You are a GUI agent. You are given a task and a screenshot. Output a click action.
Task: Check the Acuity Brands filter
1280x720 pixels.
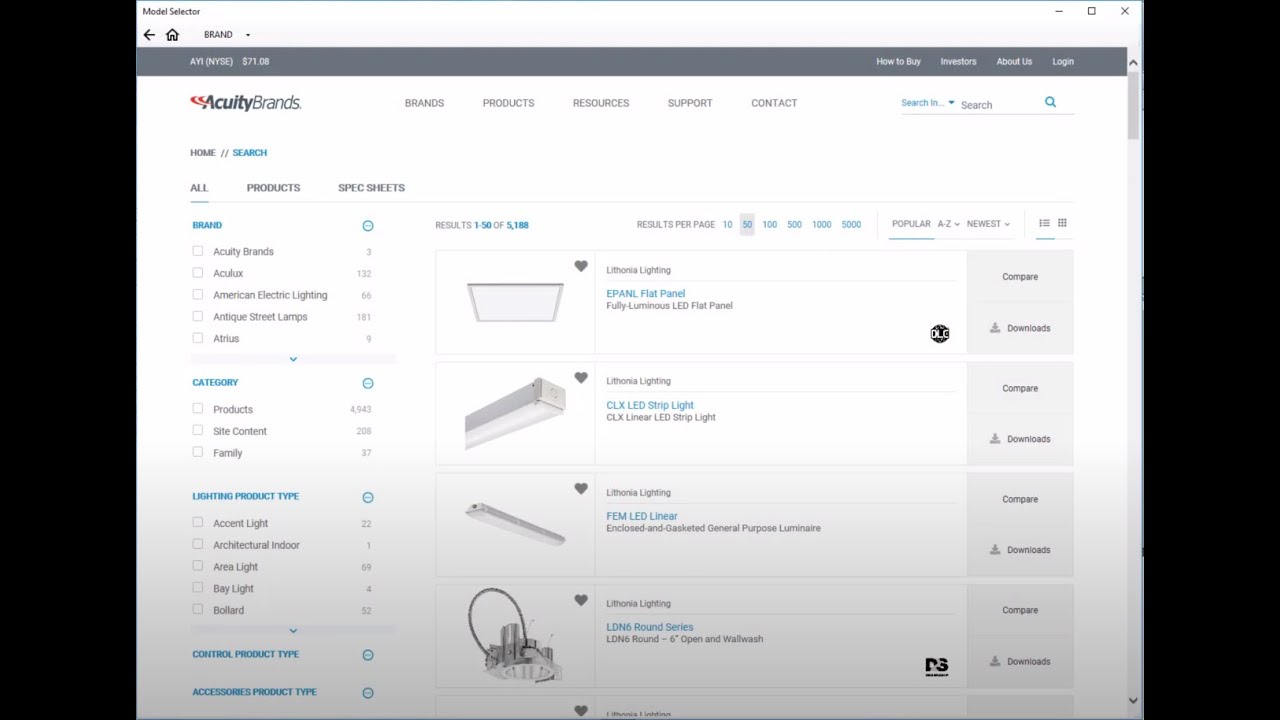[197, 252]
